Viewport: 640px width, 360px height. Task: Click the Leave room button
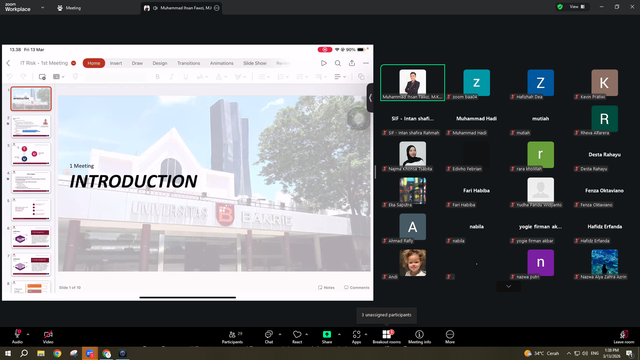pyautogui.click(x=624, y=337)
